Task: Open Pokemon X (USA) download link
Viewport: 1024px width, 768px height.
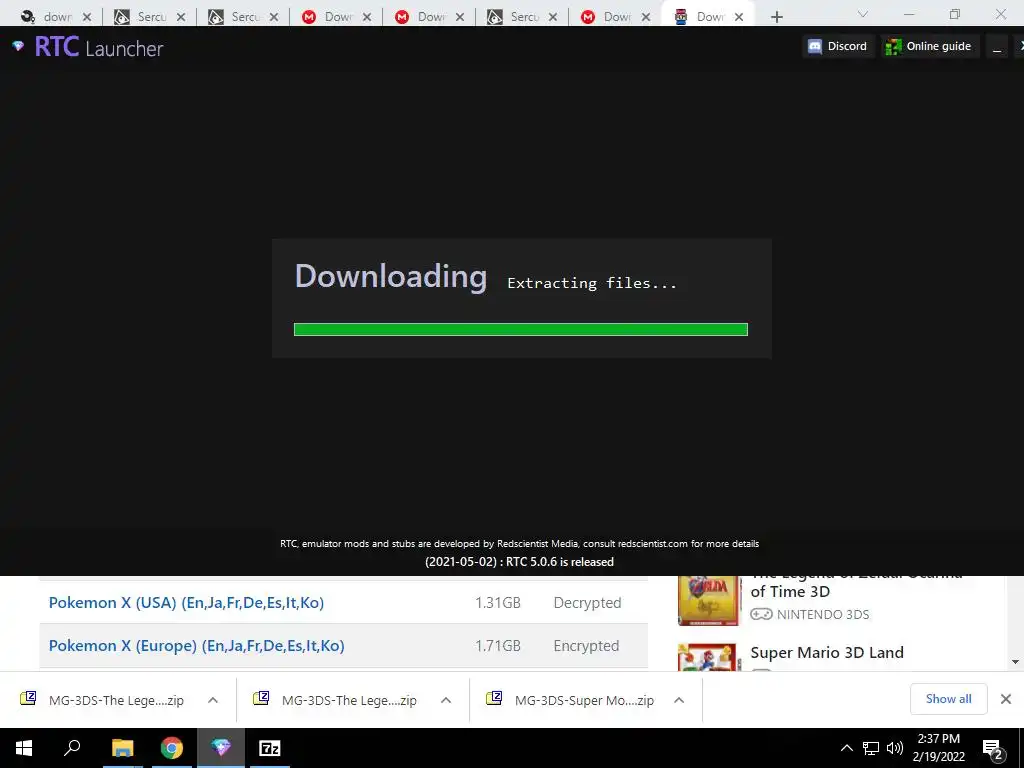Action: (186, 602)
